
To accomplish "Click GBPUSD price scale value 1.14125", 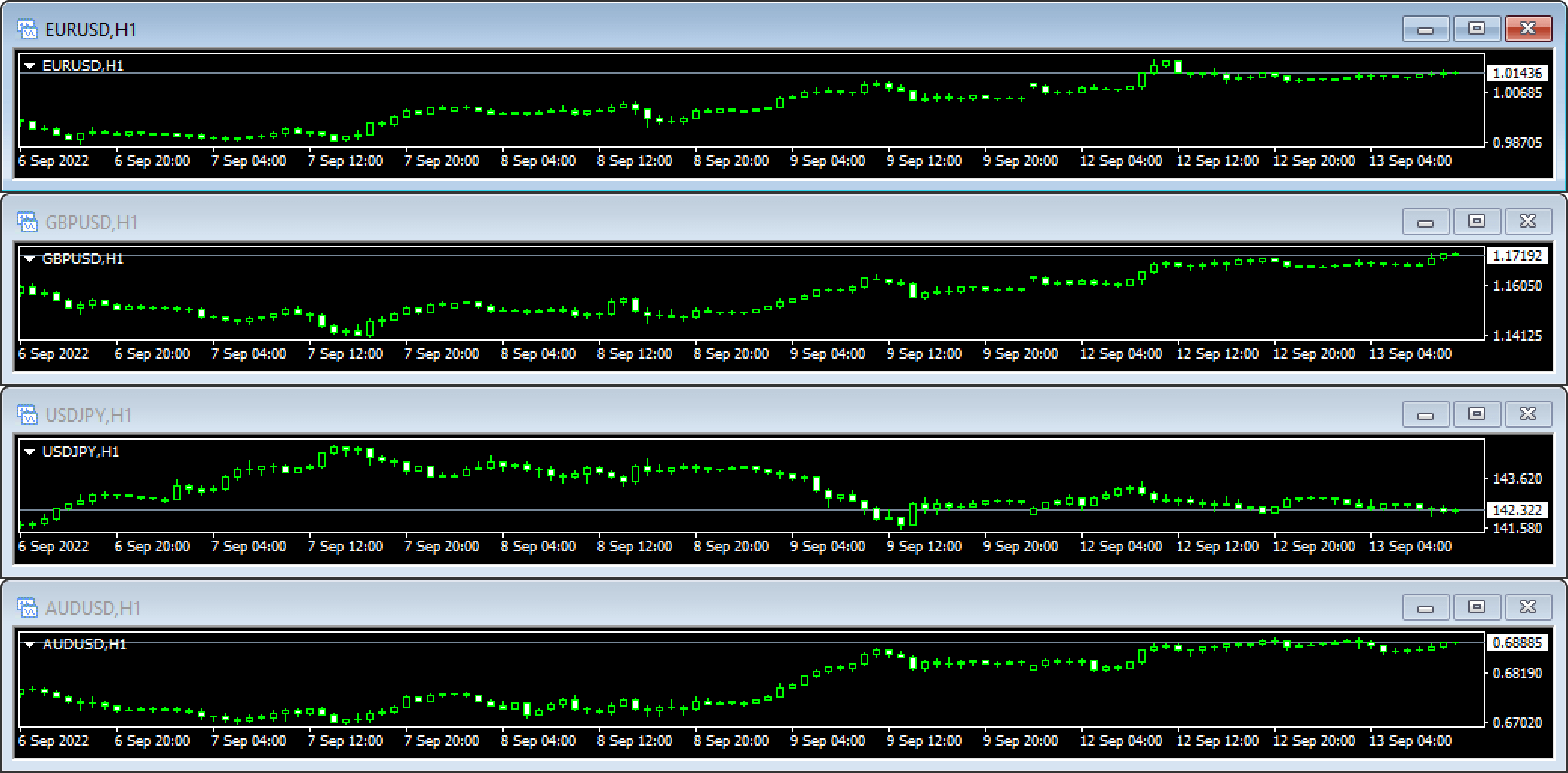I will (1517, 335).
